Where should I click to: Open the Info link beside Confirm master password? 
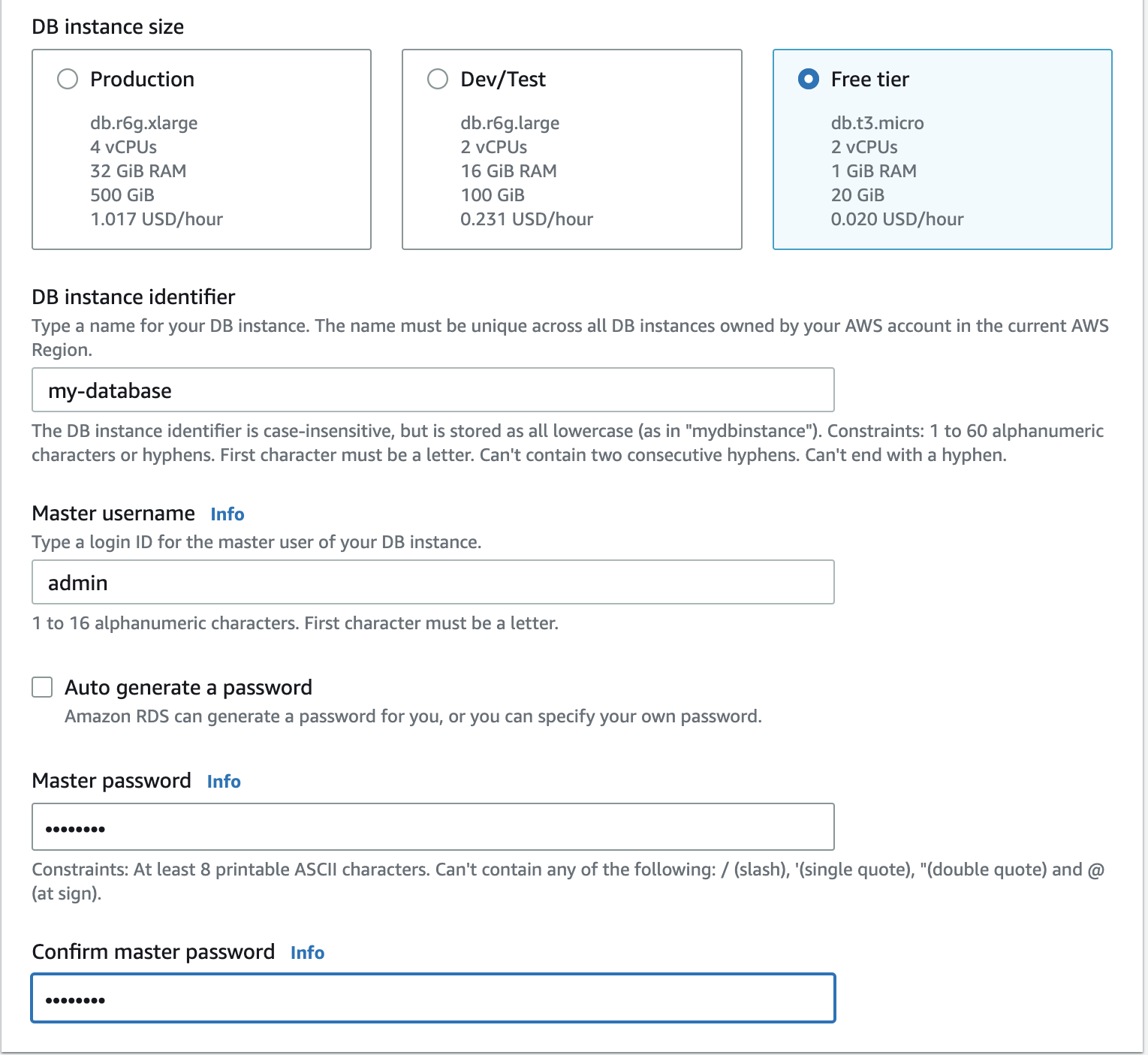(307, 953)
